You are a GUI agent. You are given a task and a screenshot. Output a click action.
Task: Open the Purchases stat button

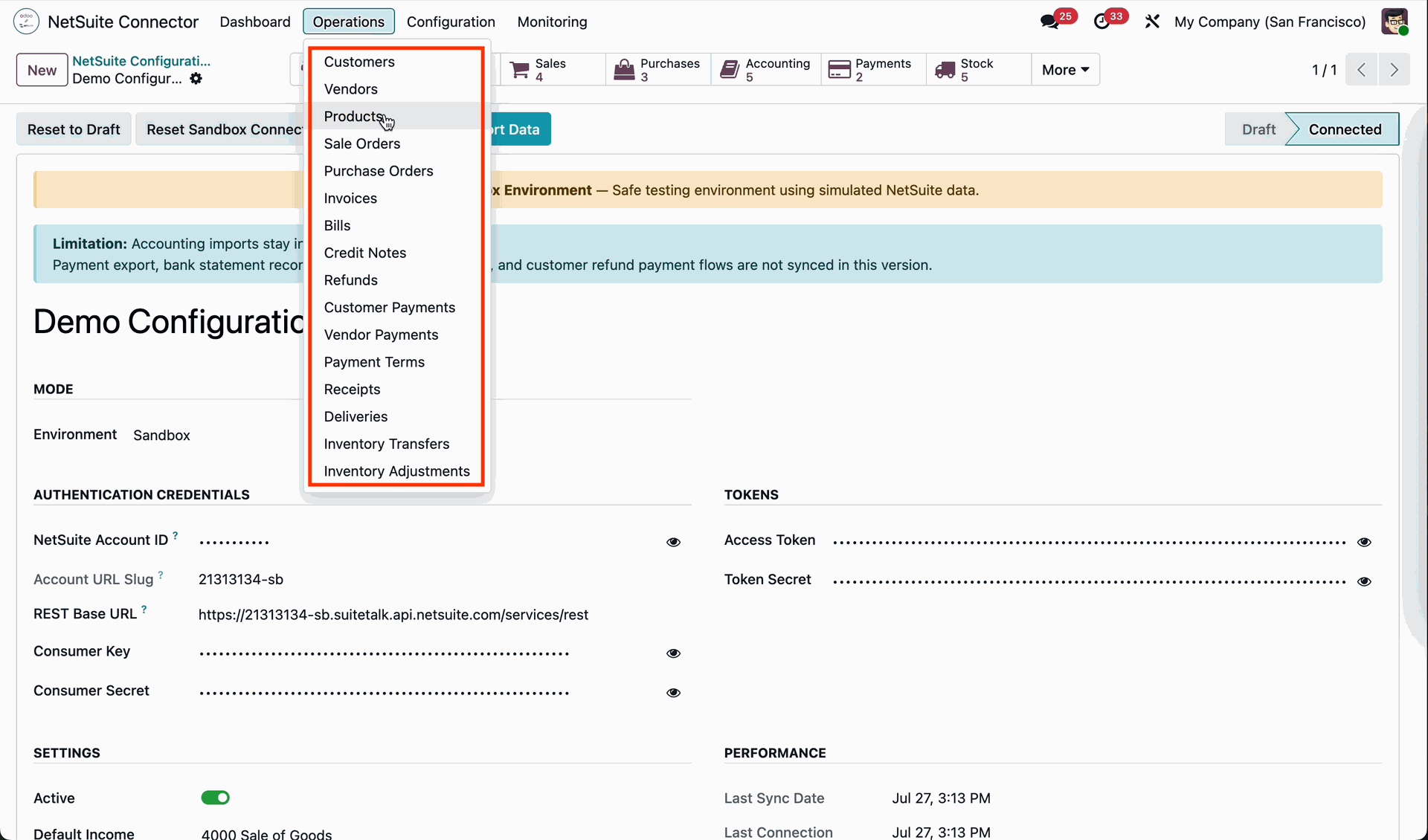658,69
